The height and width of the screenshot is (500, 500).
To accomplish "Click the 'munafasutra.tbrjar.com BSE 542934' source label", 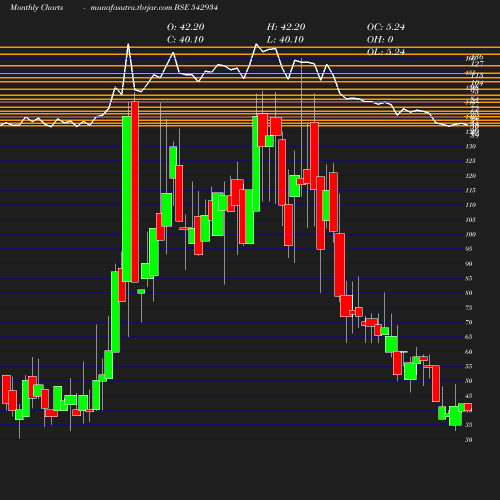I will (x=154, y=7).
